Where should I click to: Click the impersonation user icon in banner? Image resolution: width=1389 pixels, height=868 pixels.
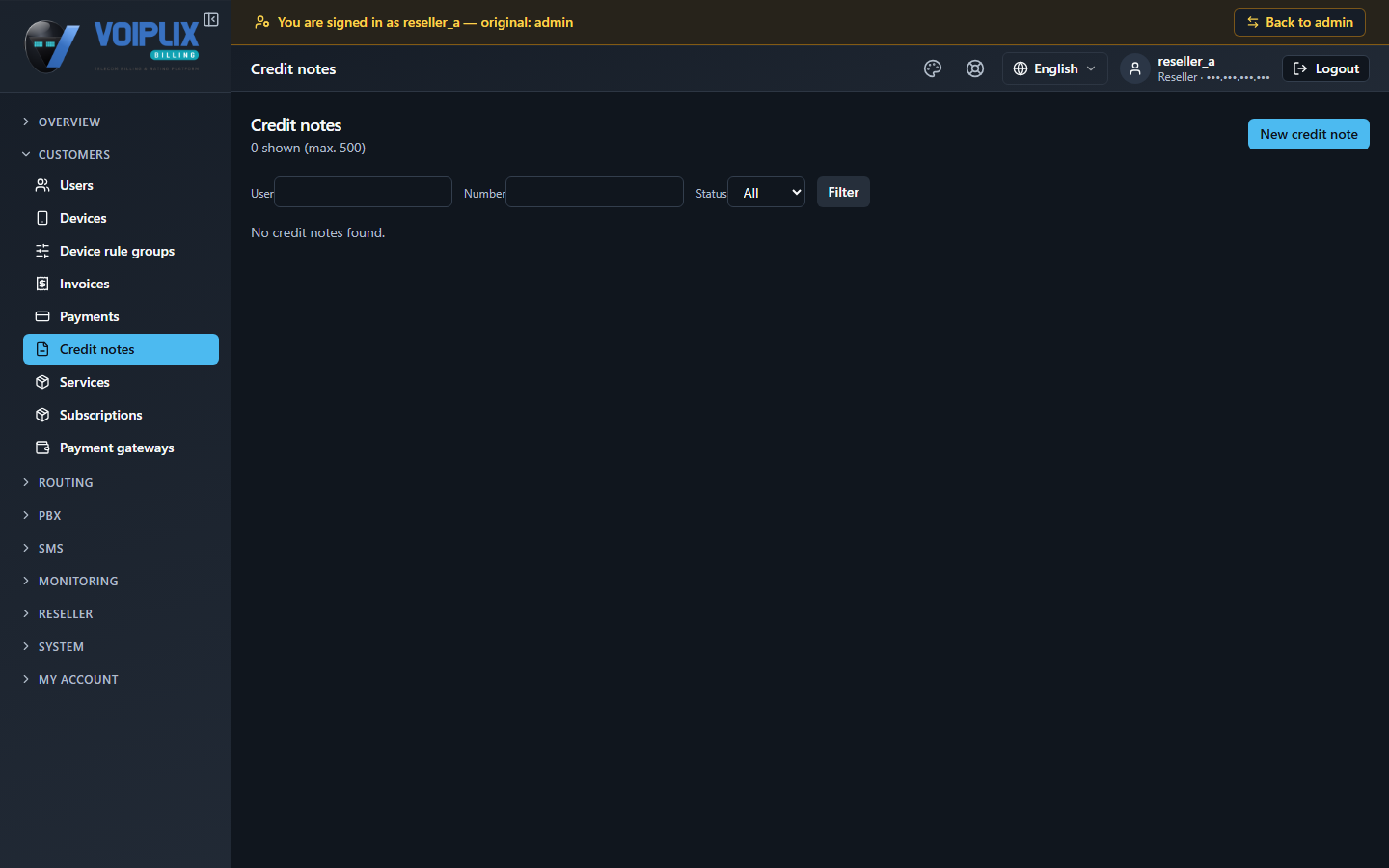point(261,22)
